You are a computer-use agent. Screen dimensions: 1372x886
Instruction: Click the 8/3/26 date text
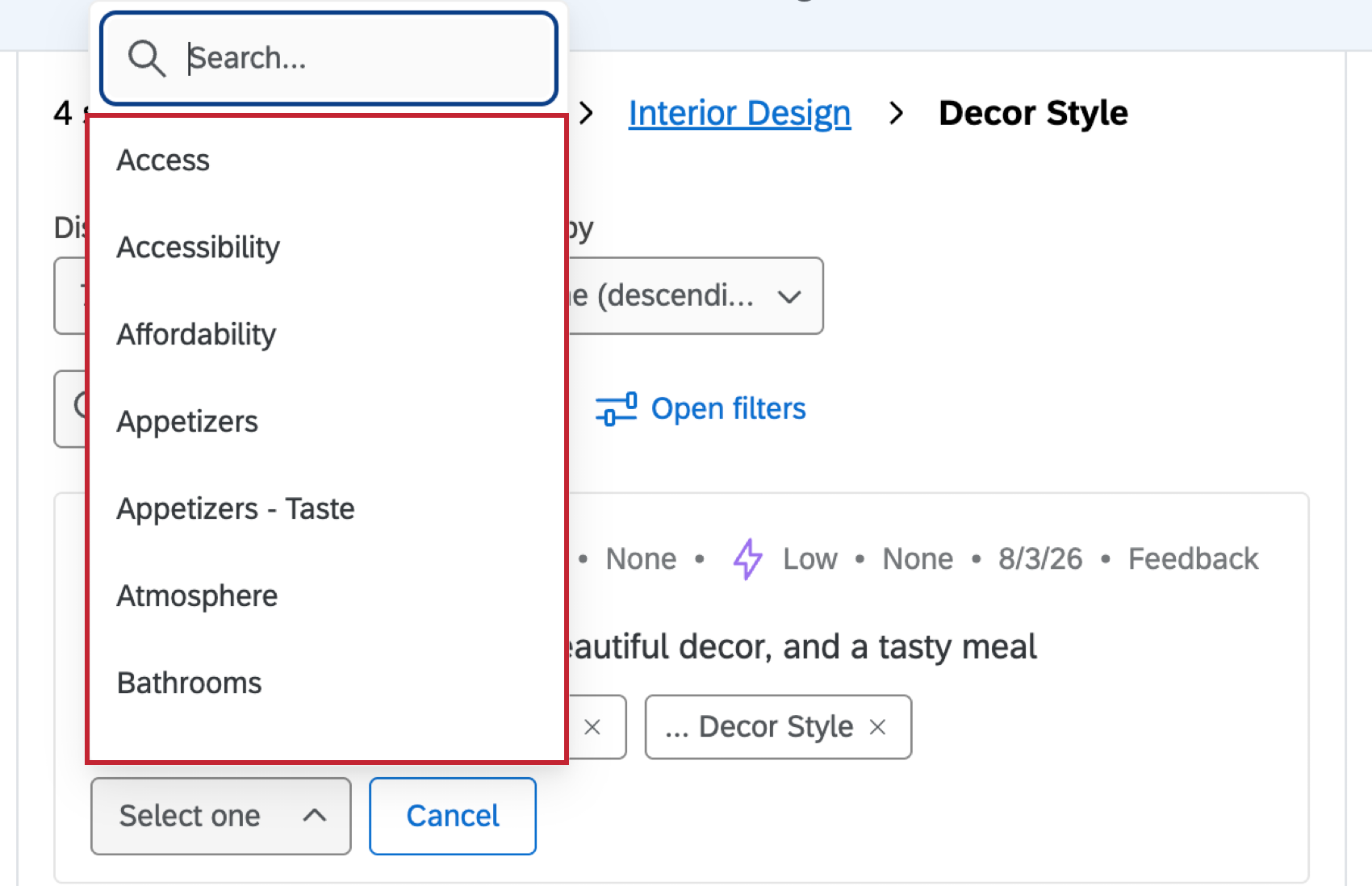pyautogui.click(x=1040, y=559)
